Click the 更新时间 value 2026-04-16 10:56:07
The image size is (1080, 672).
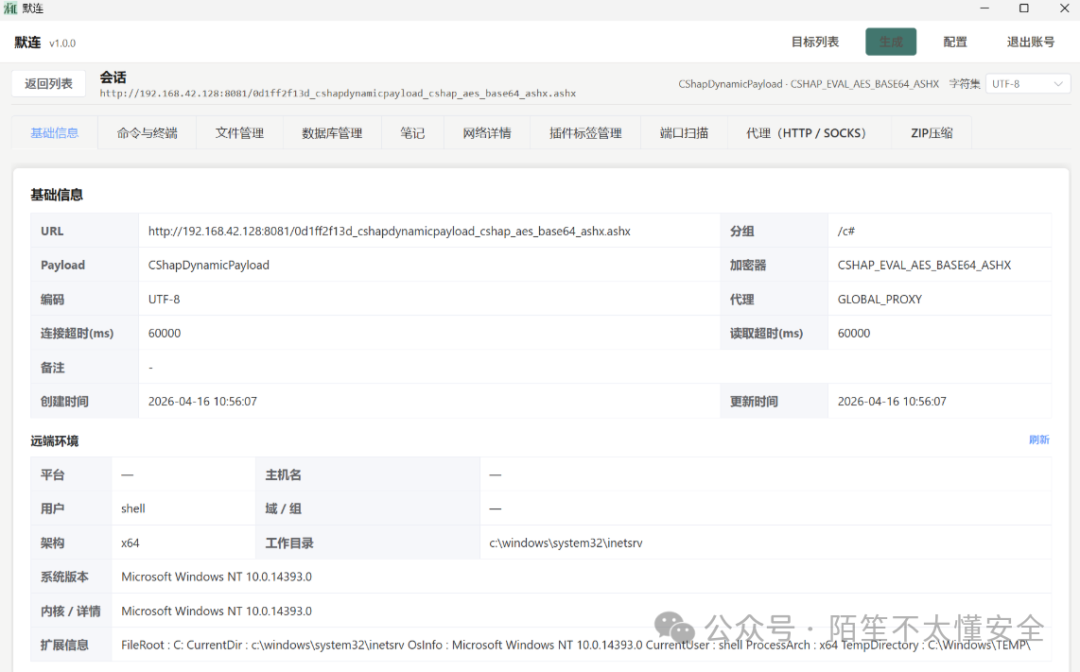892,401
